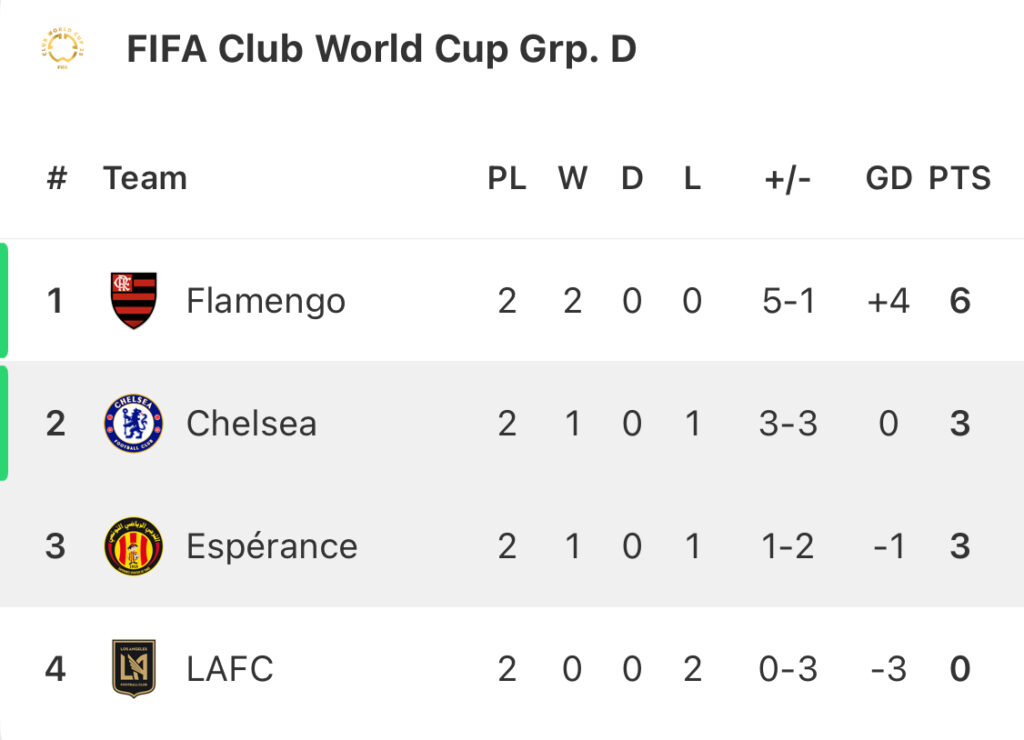1024x740 pixels.
Task: Click the FIFA Club World Cup Grp. D title
Action: tap(381, 50)
